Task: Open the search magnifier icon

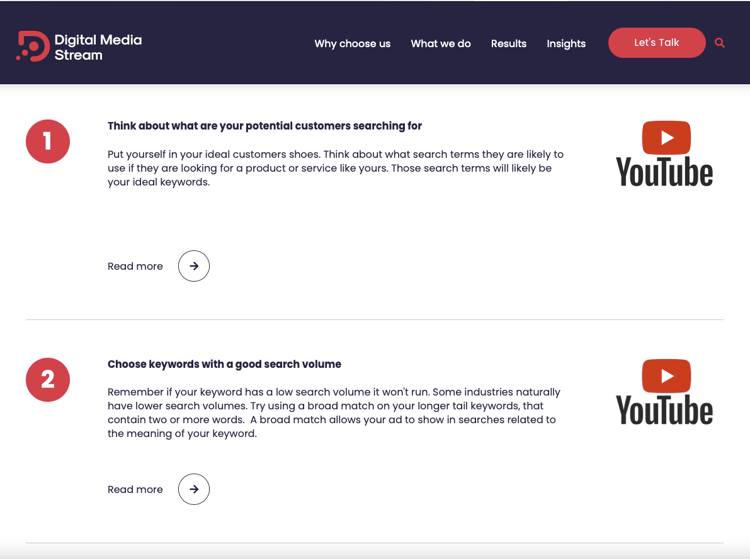Action: (x=719, y=43)
